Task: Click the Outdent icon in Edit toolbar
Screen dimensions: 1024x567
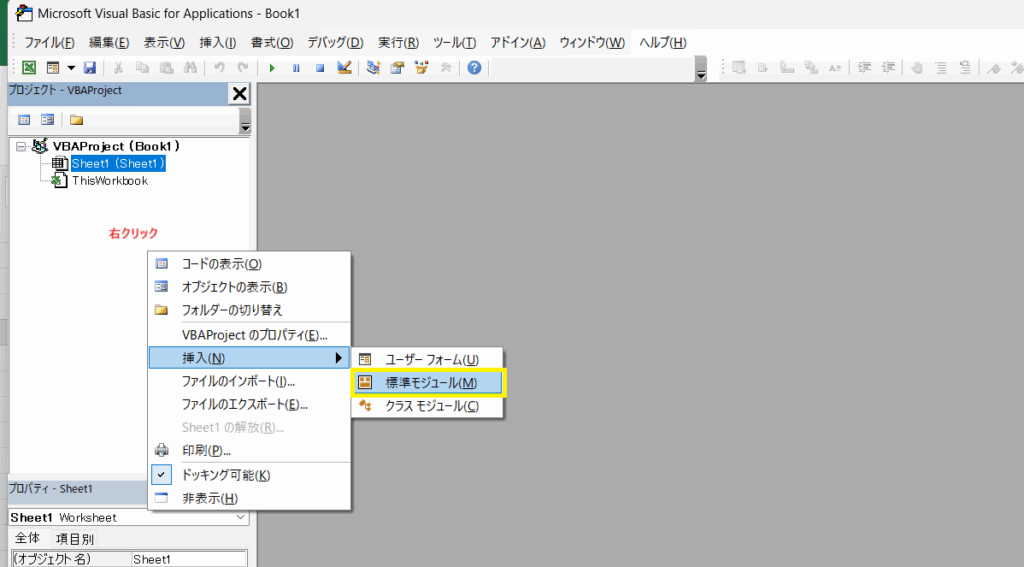Action: [888, 67]
